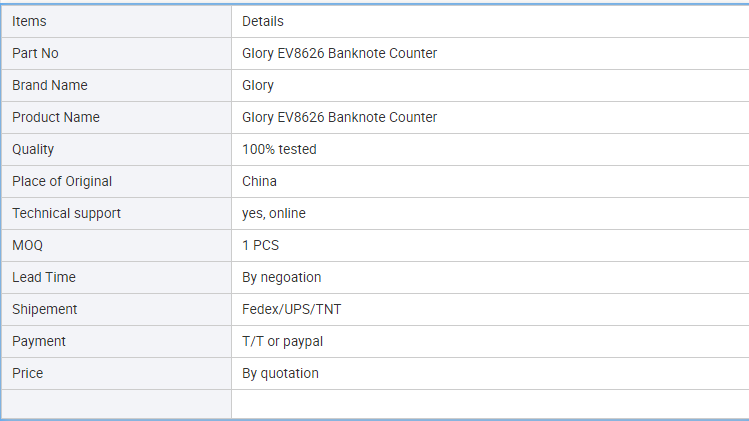749x421 pixels.
Task: Click Glory EV8626 Banknote Counter in Part No row
Action: (339, 54)
